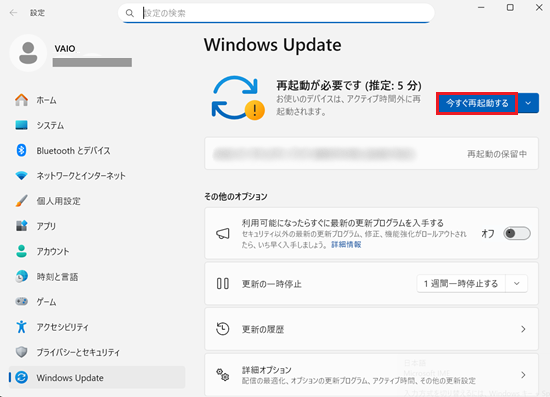Click the 再起動の保留中 status text
This screenshot has width=550, height=397.
pos(497,154)
